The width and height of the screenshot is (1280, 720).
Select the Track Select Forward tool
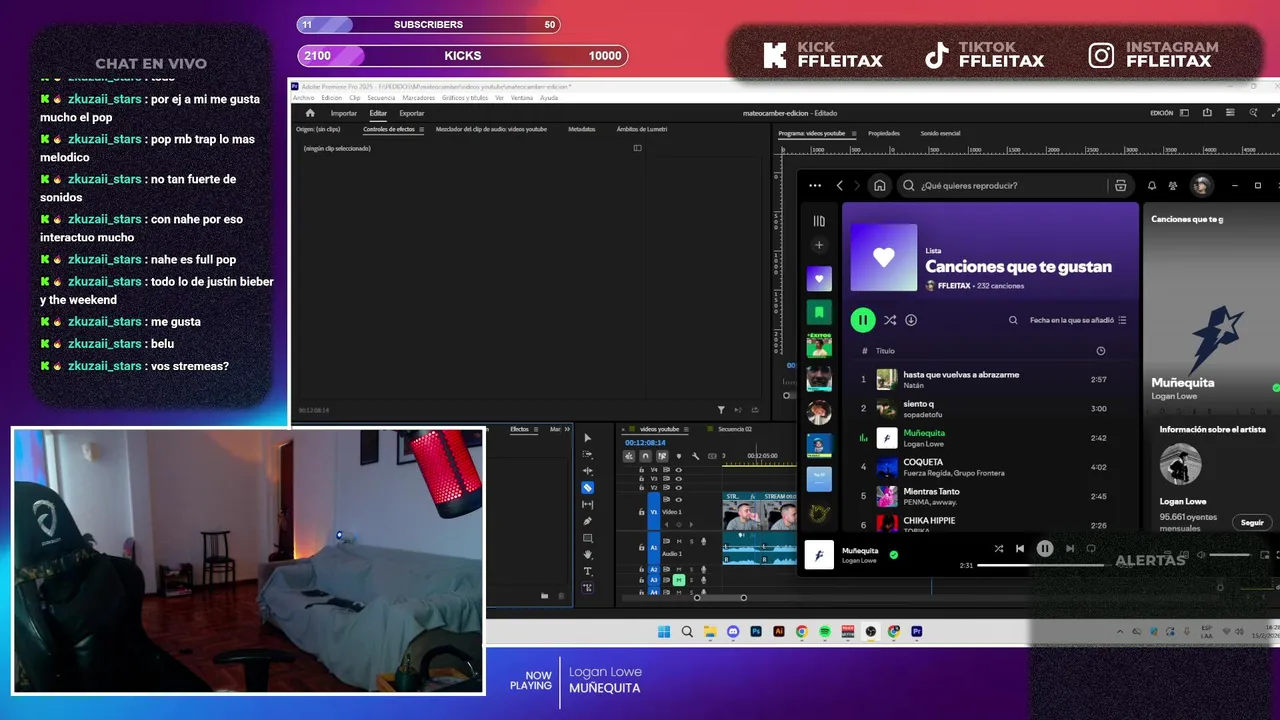point(588,454)
